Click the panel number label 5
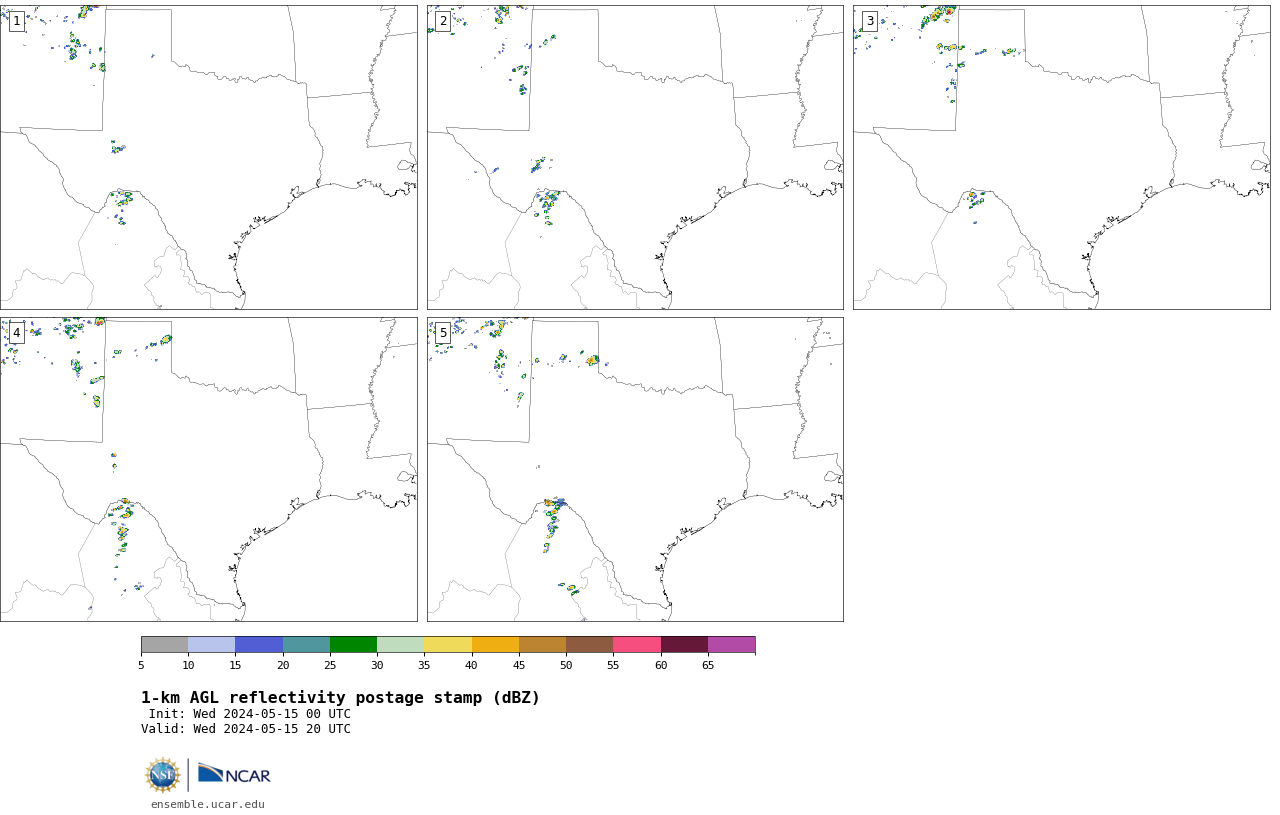 [443, 333]
